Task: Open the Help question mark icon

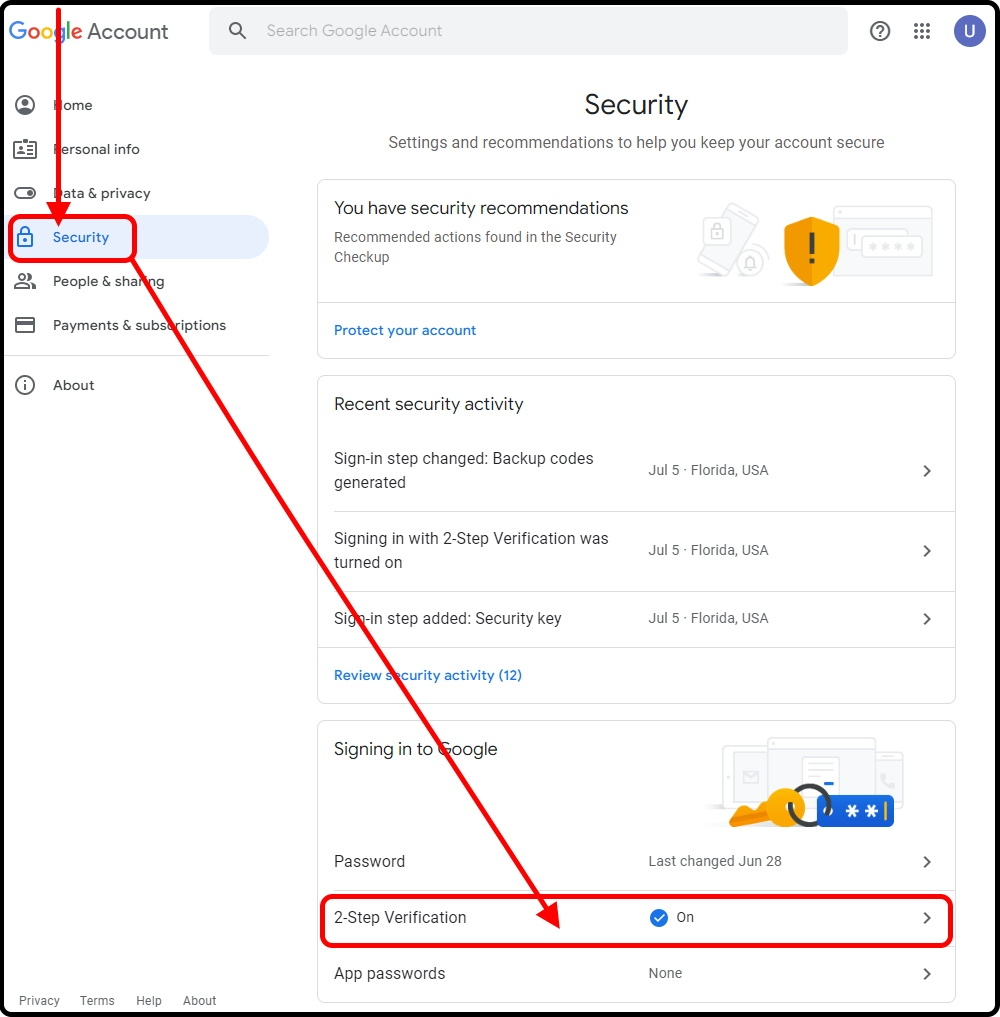Action: tap(880, 31)
